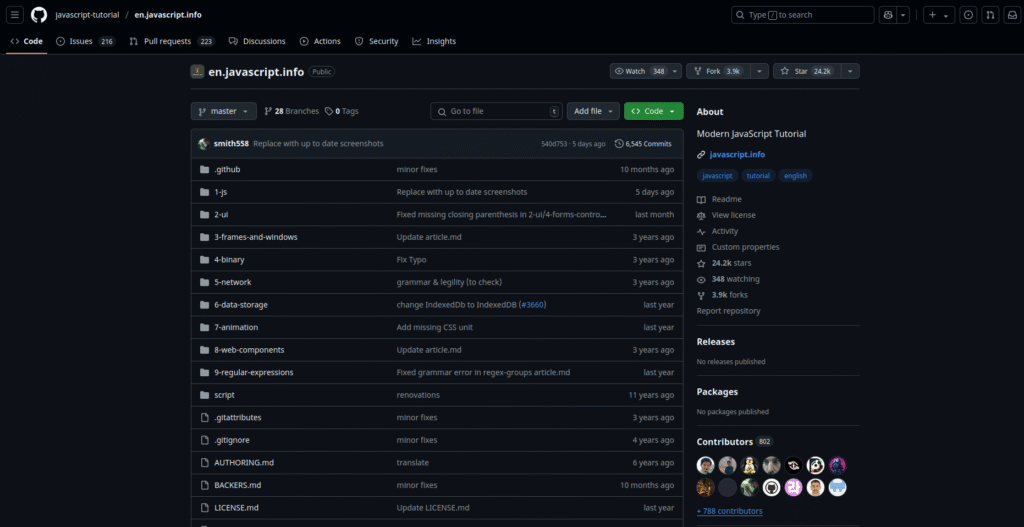Open the green Code dropdown button
The image size is (1024, 527).
(x=654, y=111)
